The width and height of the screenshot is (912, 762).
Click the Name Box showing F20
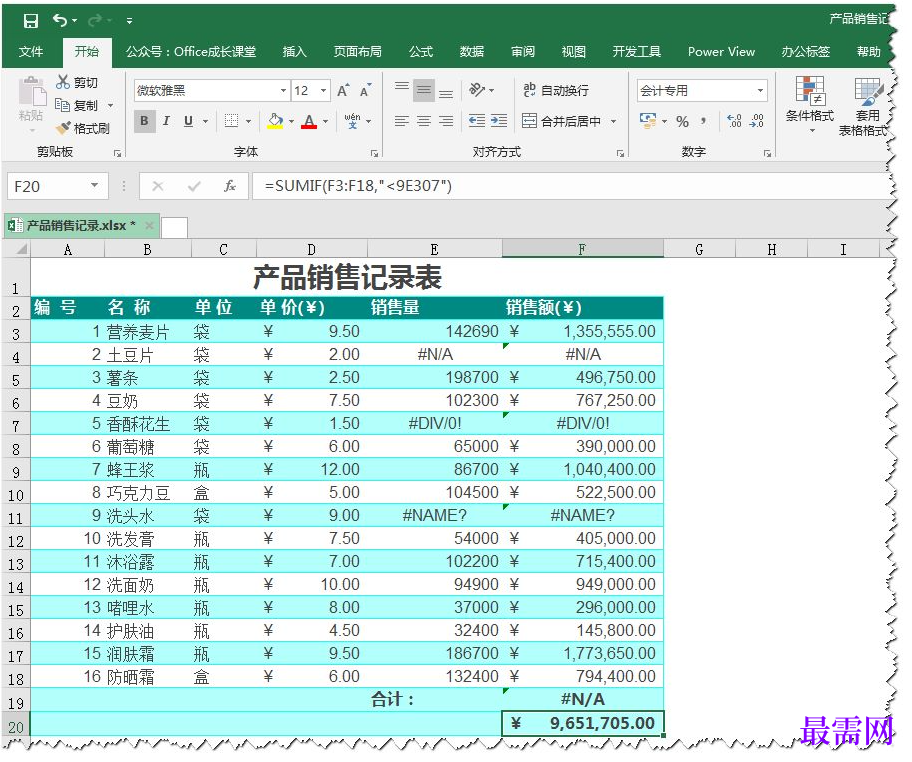[x=49, y=186]
